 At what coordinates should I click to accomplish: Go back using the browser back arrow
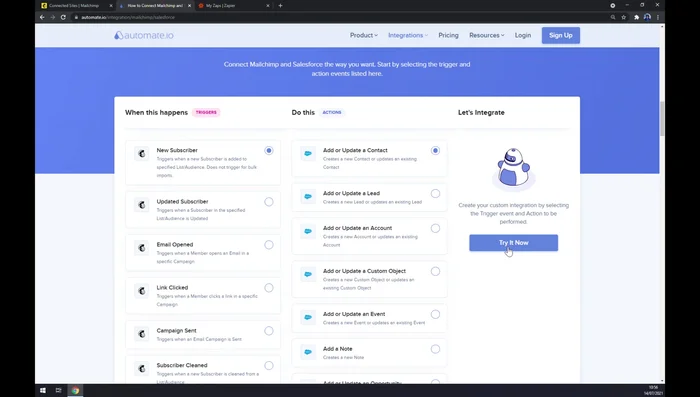[42, 17]
